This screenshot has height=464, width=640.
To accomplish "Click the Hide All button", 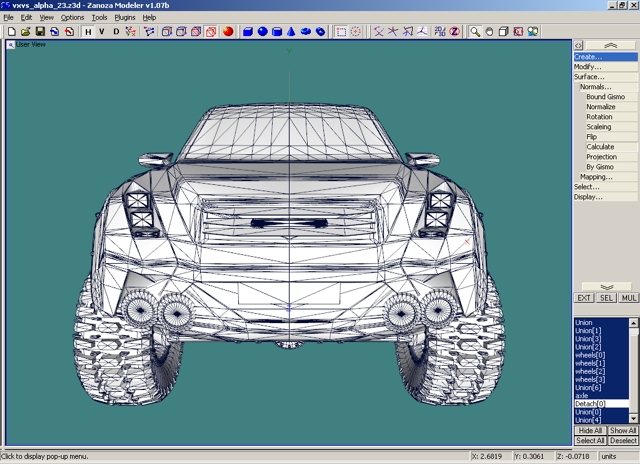I will (x=590, y=430).
